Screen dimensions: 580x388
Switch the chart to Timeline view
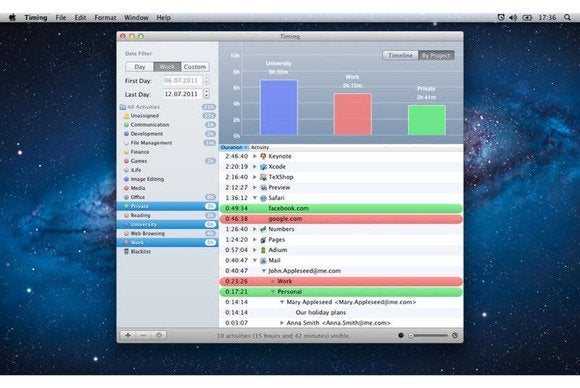point(401,55)
